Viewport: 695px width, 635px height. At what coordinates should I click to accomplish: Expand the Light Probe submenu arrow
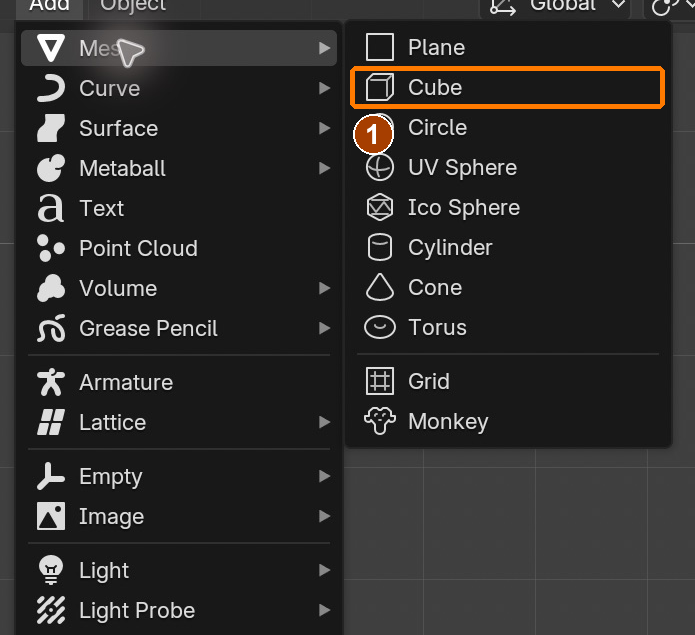coord(324,610)
